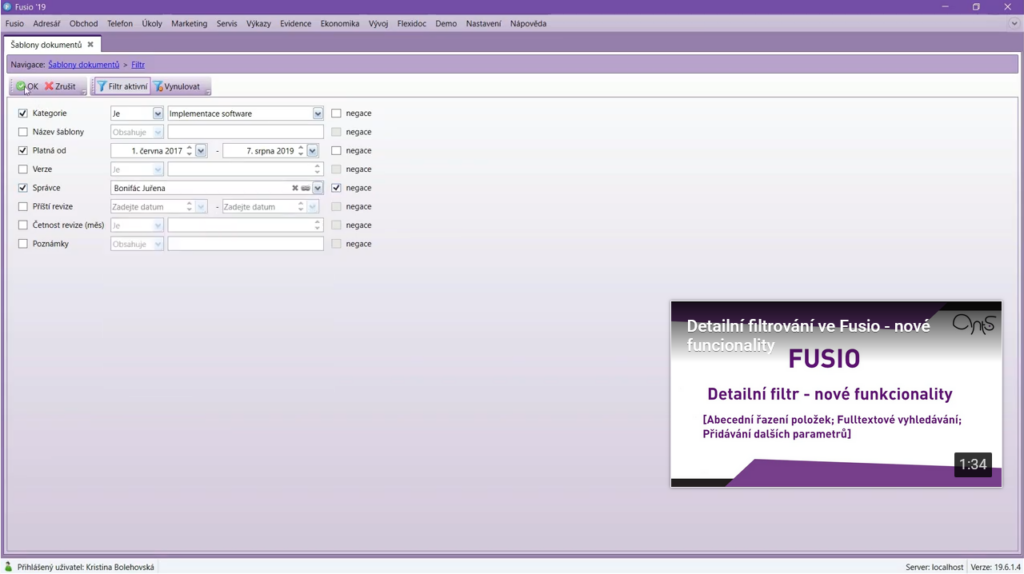
Task: Click the Vynulovat filter reset icon
Action: coord(159,87)
